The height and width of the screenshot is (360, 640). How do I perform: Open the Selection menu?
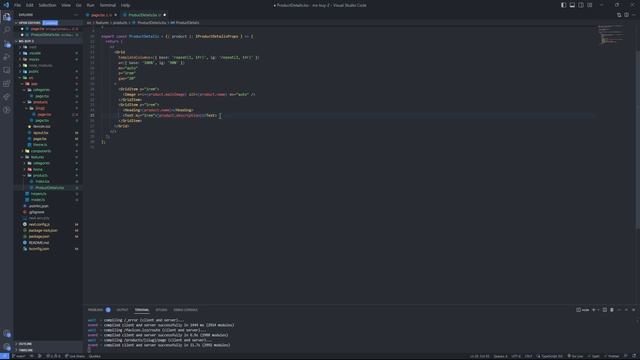(x=47, y=5)
